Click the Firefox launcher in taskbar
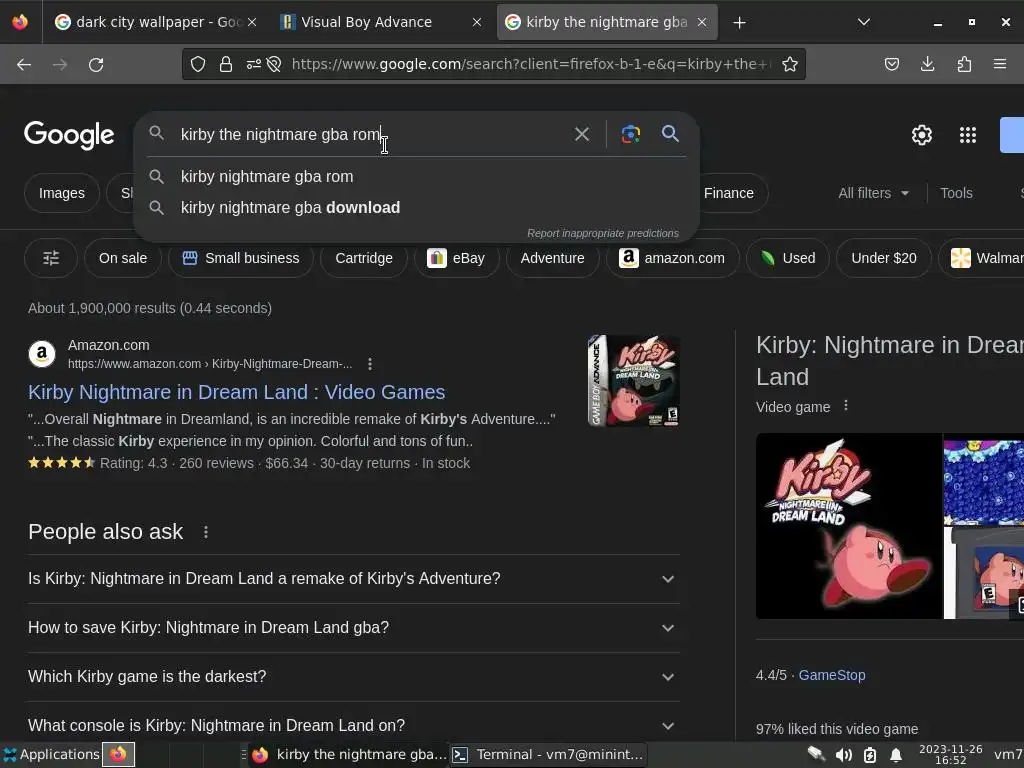1024x768 pixels. (118, 754)
